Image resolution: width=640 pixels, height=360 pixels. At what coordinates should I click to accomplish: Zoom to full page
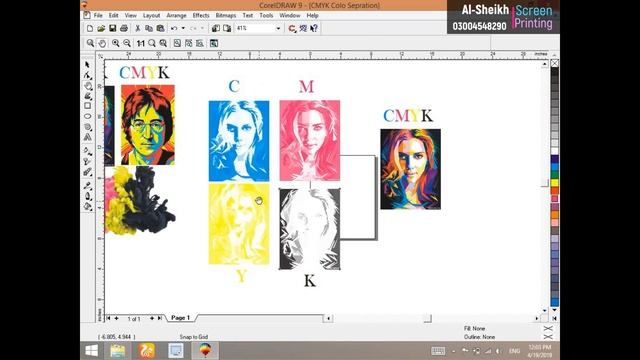click(177, 43)
